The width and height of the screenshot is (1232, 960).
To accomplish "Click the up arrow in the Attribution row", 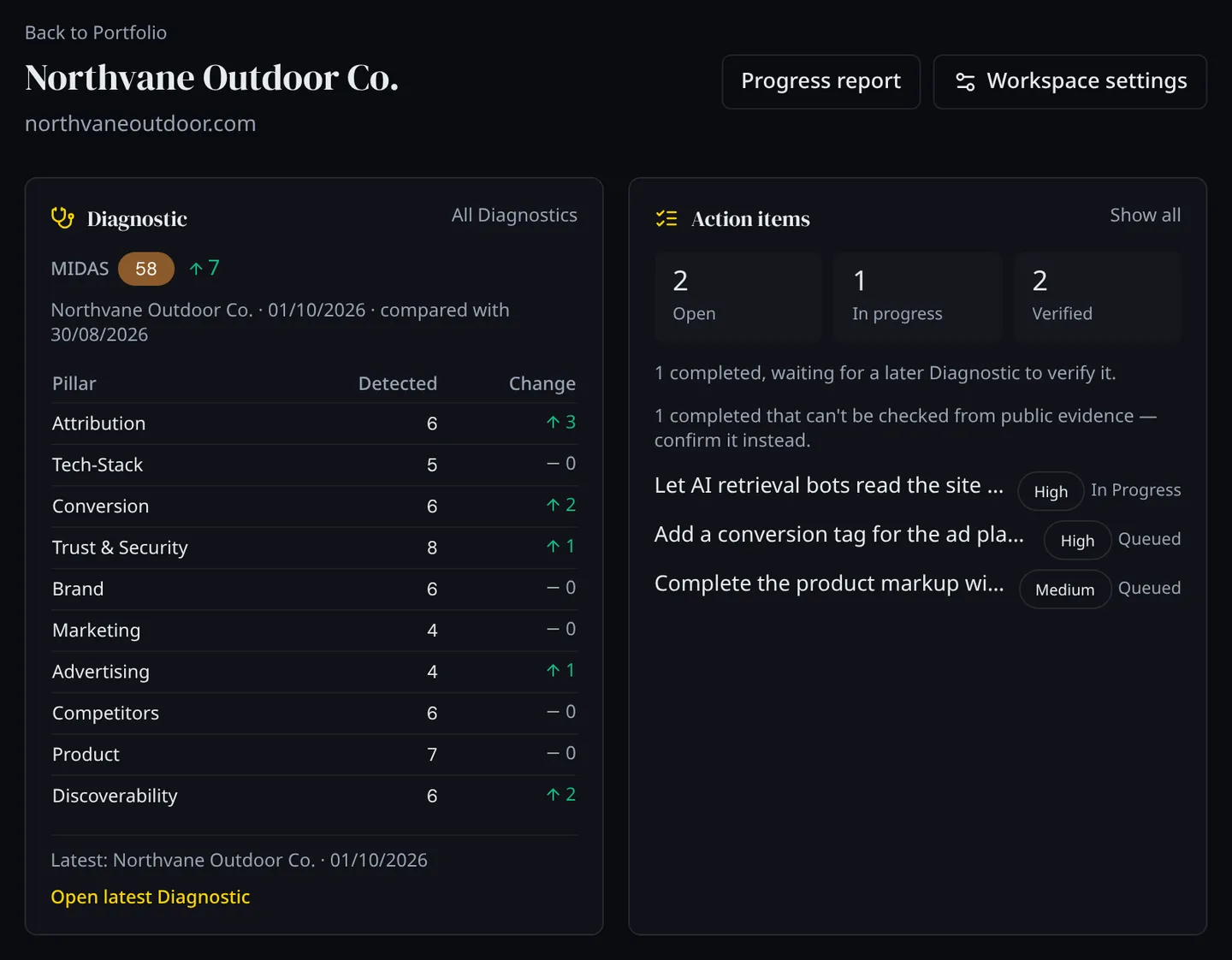I will [x=553, y=422].
